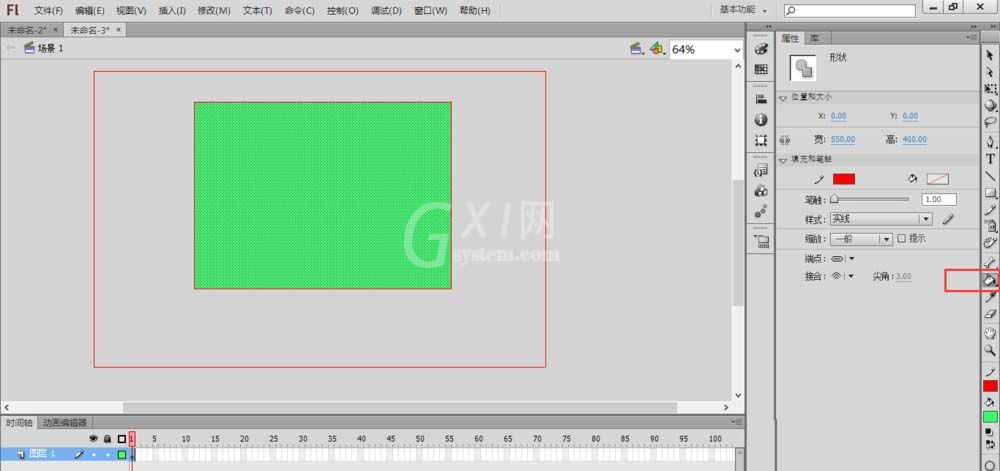Select the Pencil tool
The width and height of the screenshot is (1000, 471).
click(990, 209)
